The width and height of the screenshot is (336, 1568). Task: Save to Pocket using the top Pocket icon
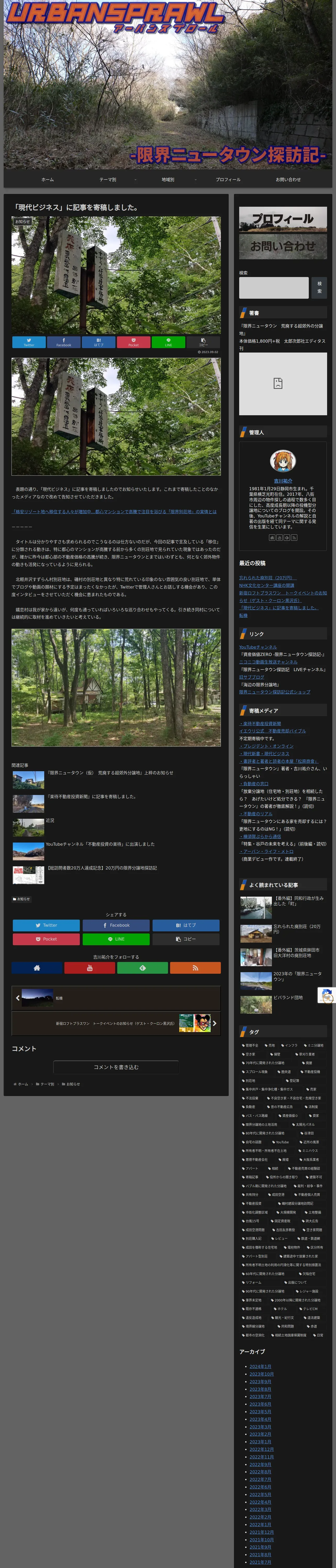click(x=133, y=342)
